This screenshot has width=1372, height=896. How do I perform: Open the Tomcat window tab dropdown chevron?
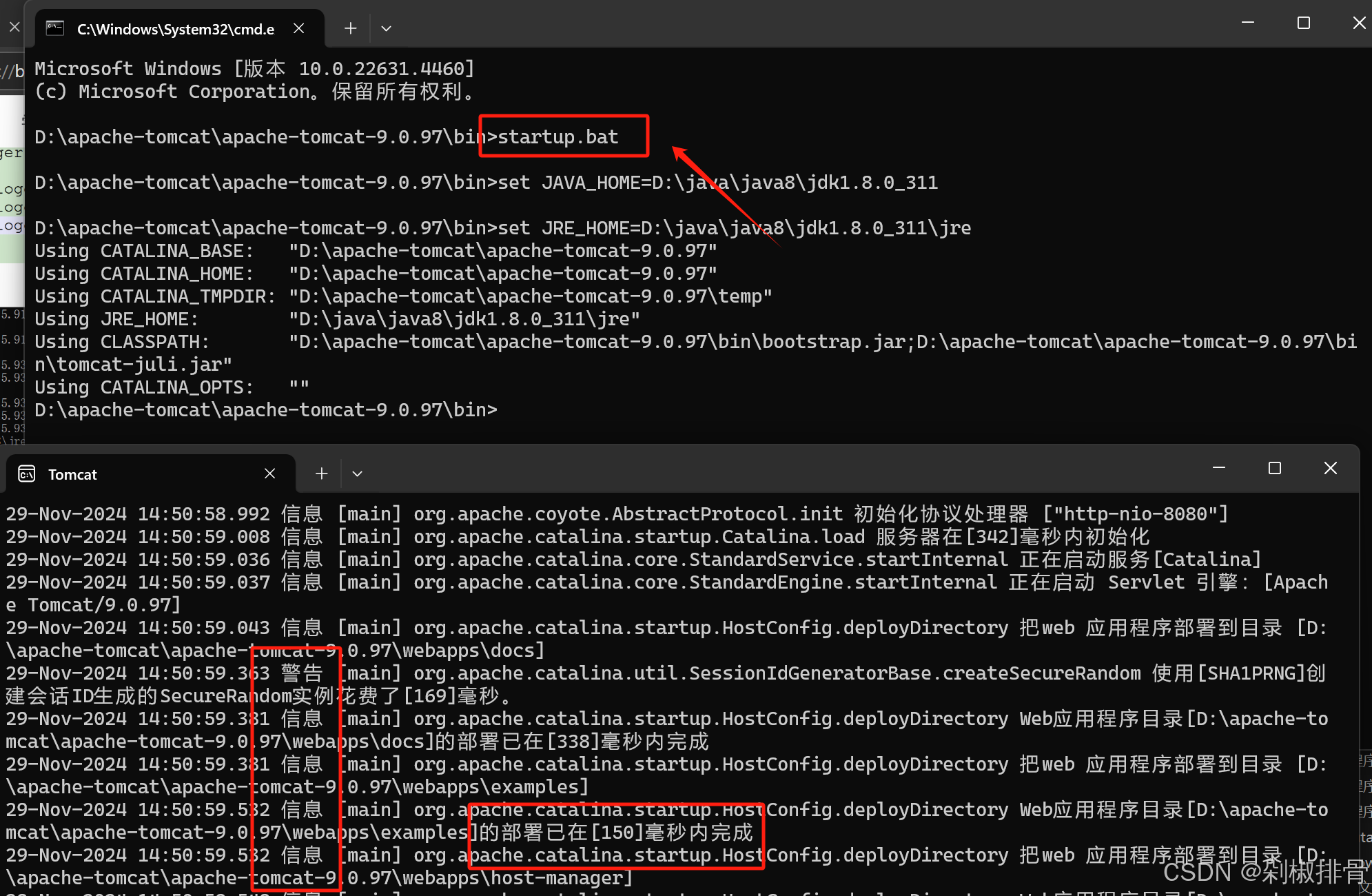(x=357, y=474)
